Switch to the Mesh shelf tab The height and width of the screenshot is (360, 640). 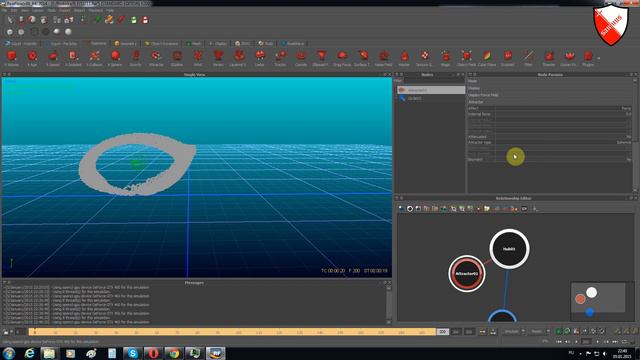point(194,43)
